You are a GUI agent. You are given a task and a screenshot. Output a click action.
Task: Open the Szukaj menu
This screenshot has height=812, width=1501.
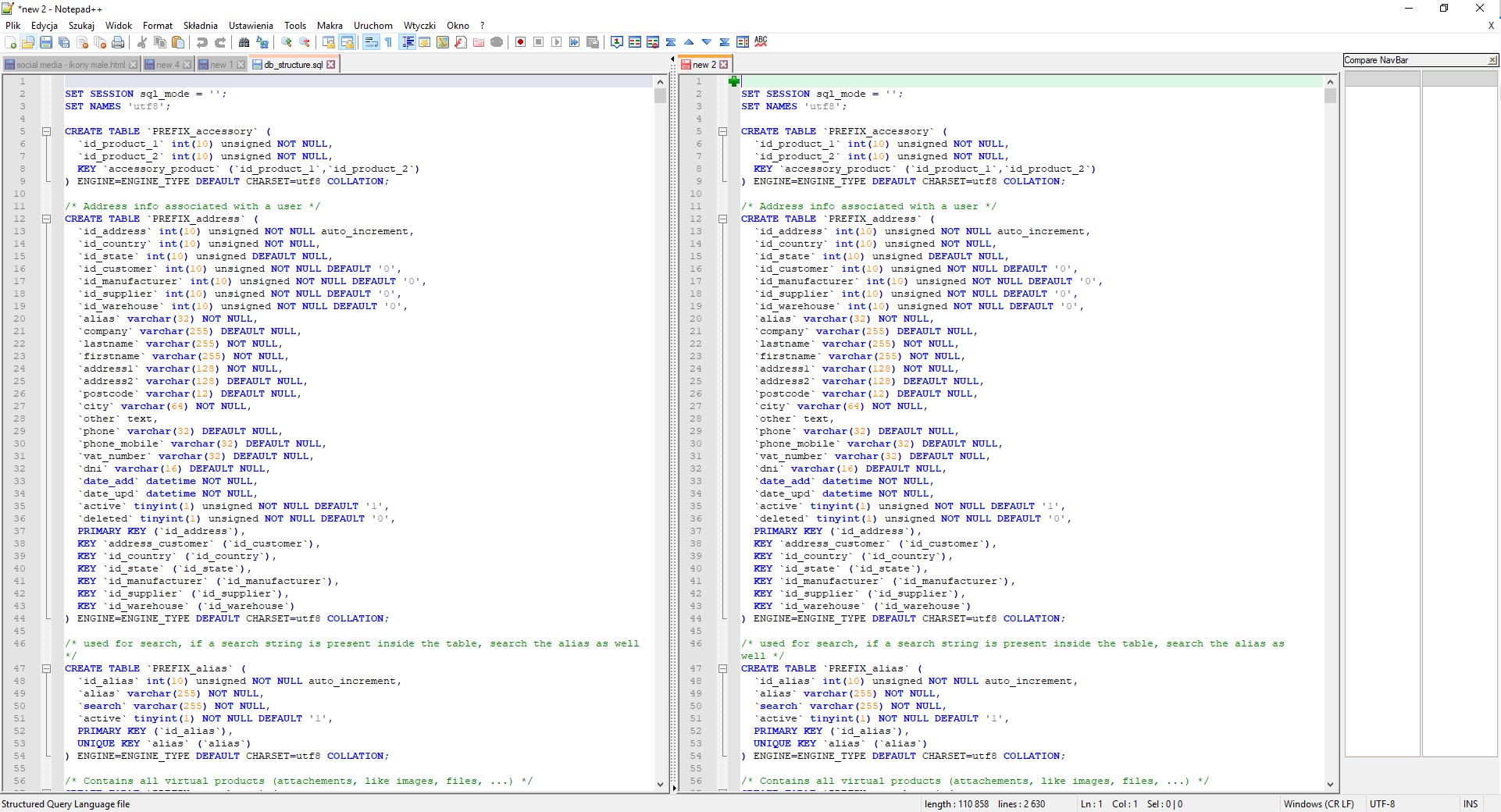[81, 26]
